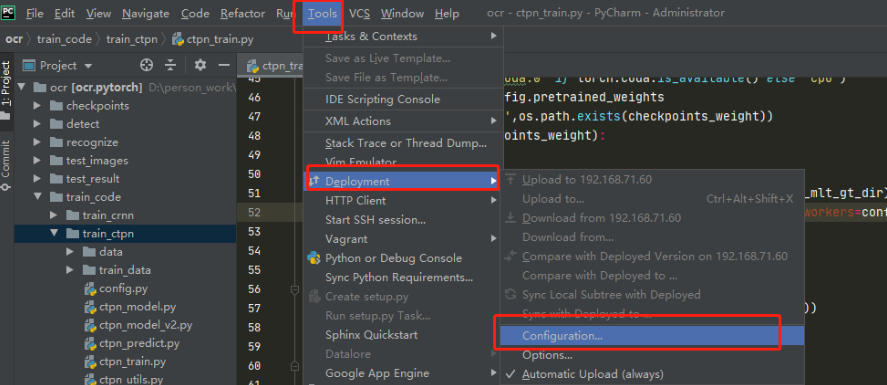Expand the test_result folder
The image size is (887, 385).
tap(37, 179)
